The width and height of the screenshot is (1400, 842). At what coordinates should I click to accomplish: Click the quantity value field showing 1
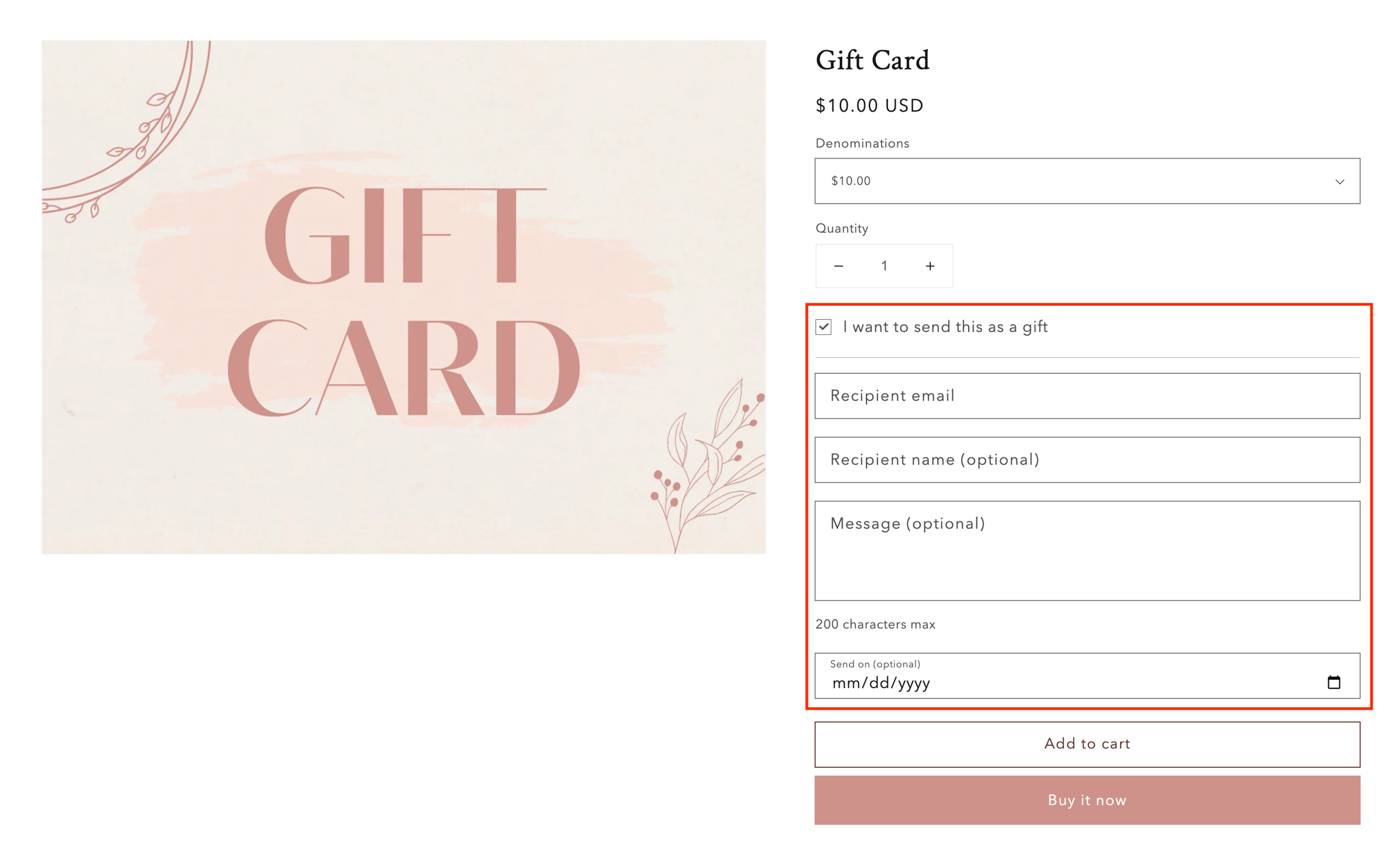884,266
